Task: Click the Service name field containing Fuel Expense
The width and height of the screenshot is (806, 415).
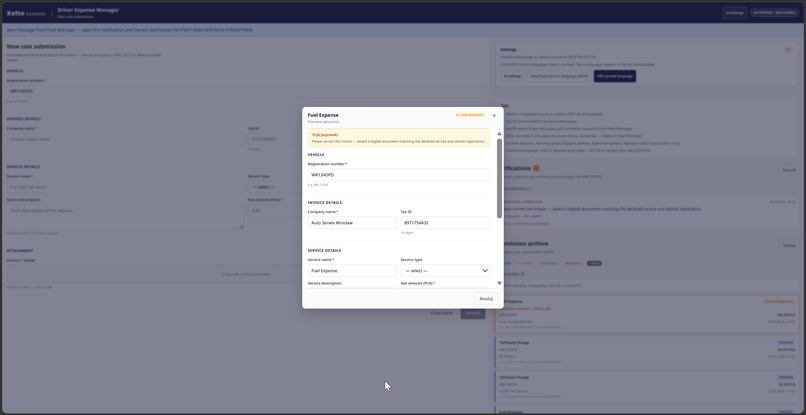Action: (x=352, y=270)
